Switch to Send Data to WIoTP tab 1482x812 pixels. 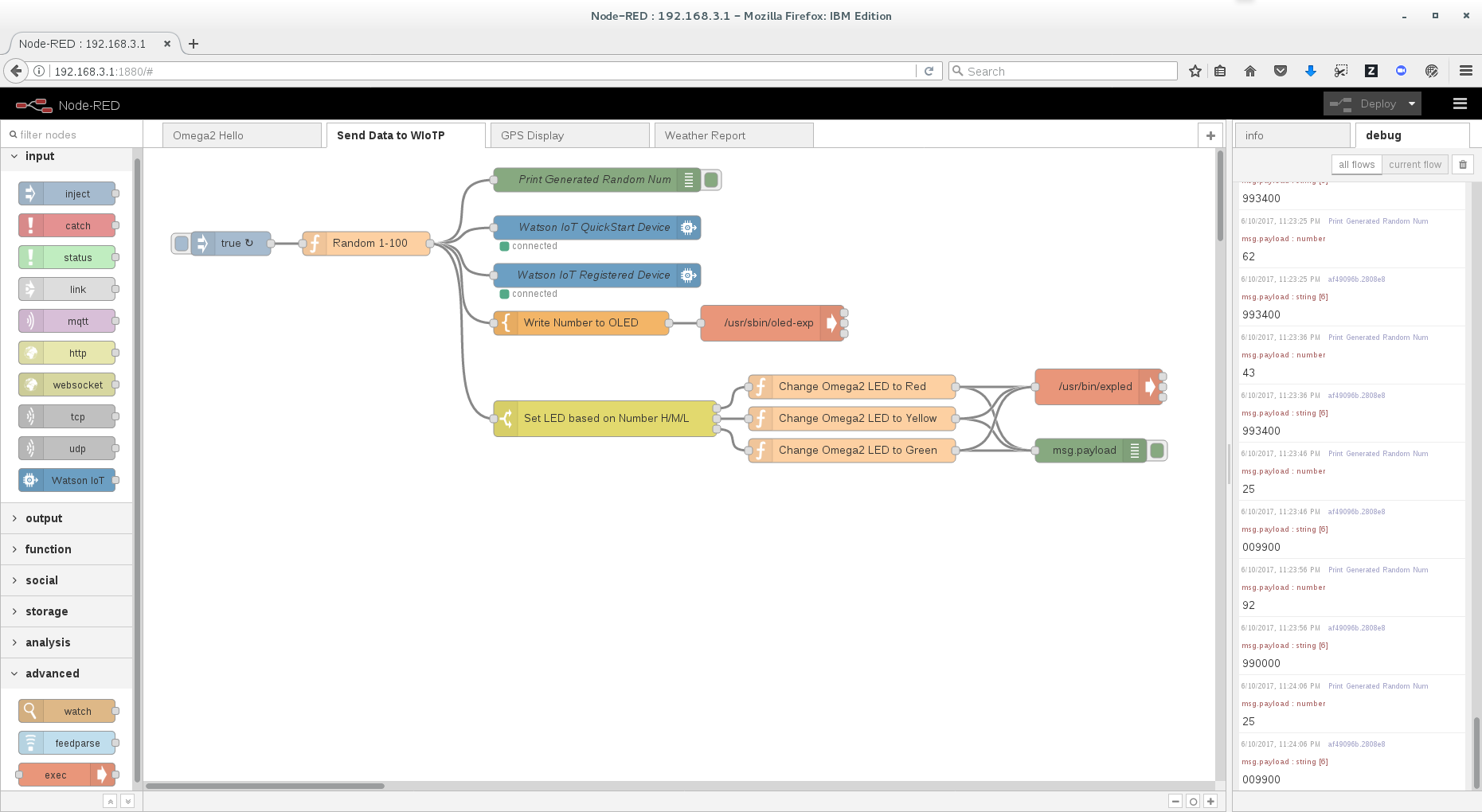[406, 135]
